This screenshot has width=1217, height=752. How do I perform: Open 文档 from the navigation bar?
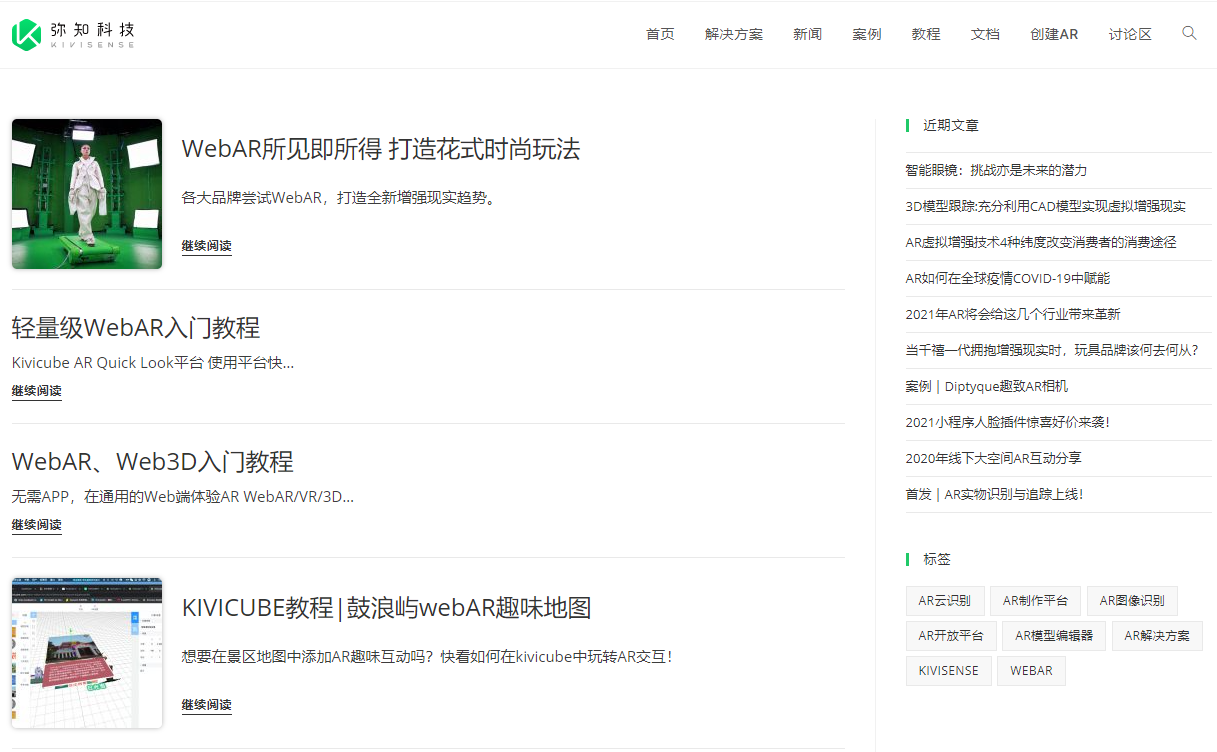985,34
